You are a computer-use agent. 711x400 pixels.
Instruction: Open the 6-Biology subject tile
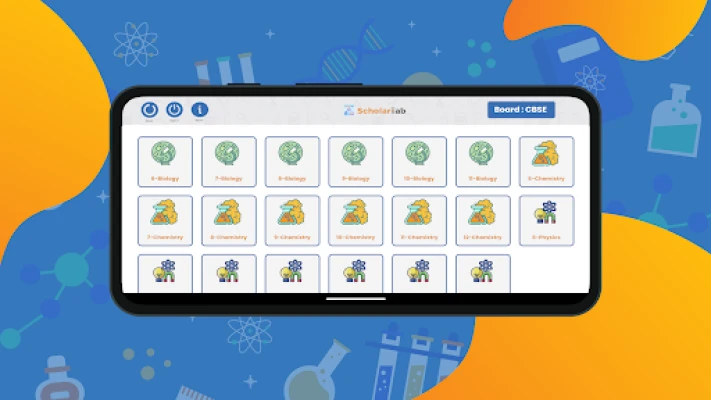pyautogui.click(x=165, y=161)
